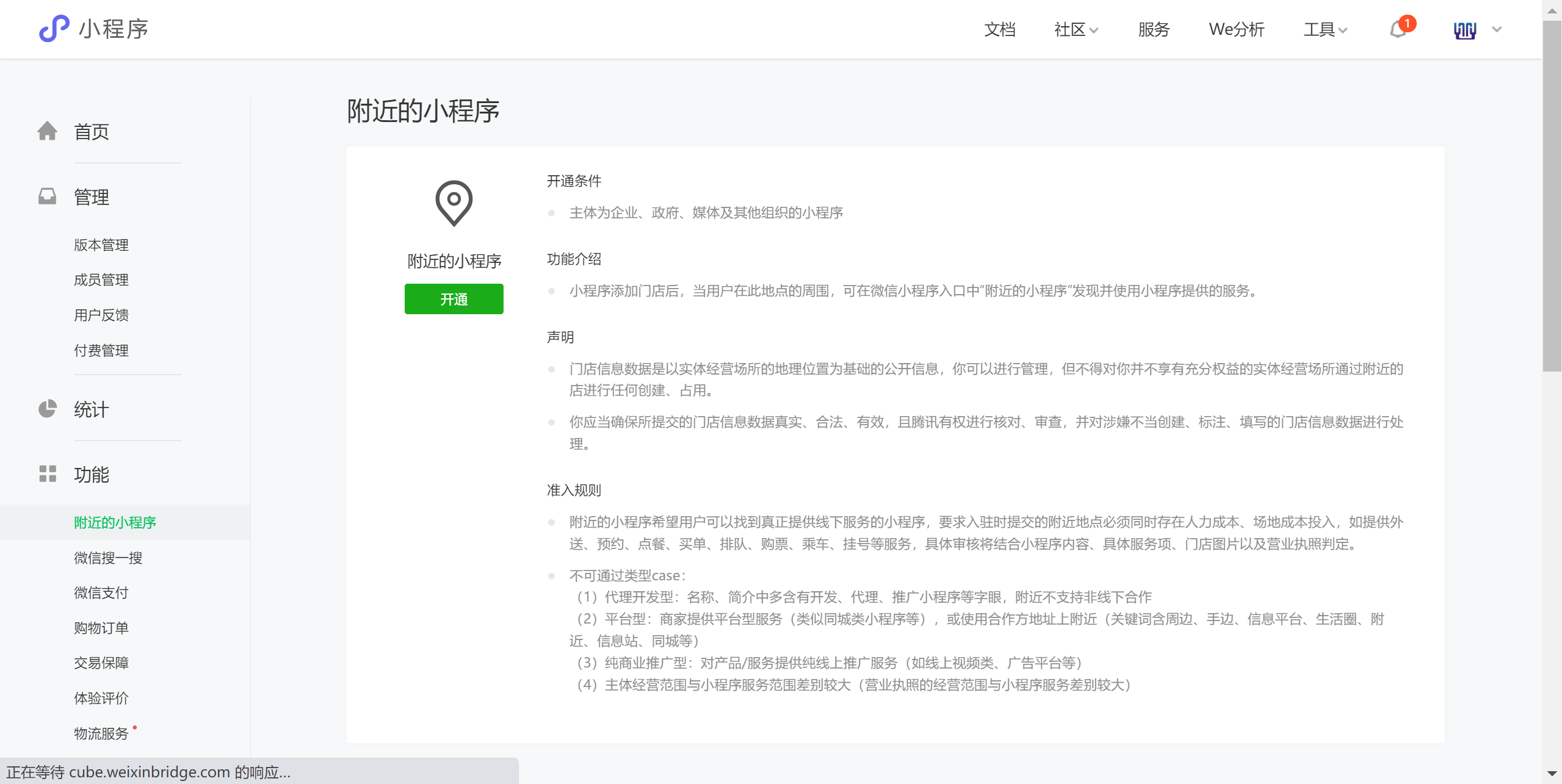Click the 管理 inbox icon

pos(47,196)
